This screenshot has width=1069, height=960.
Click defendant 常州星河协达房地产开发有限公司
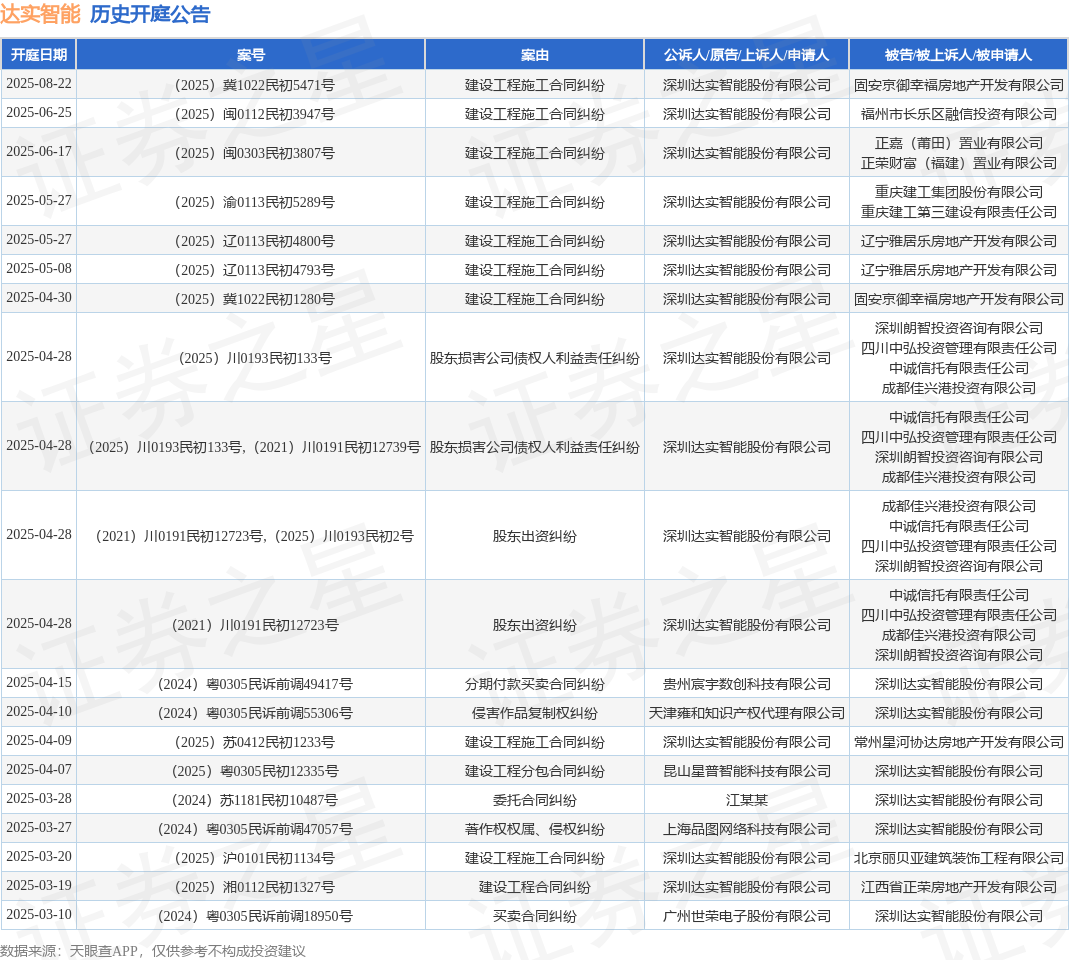click(959, 742)
